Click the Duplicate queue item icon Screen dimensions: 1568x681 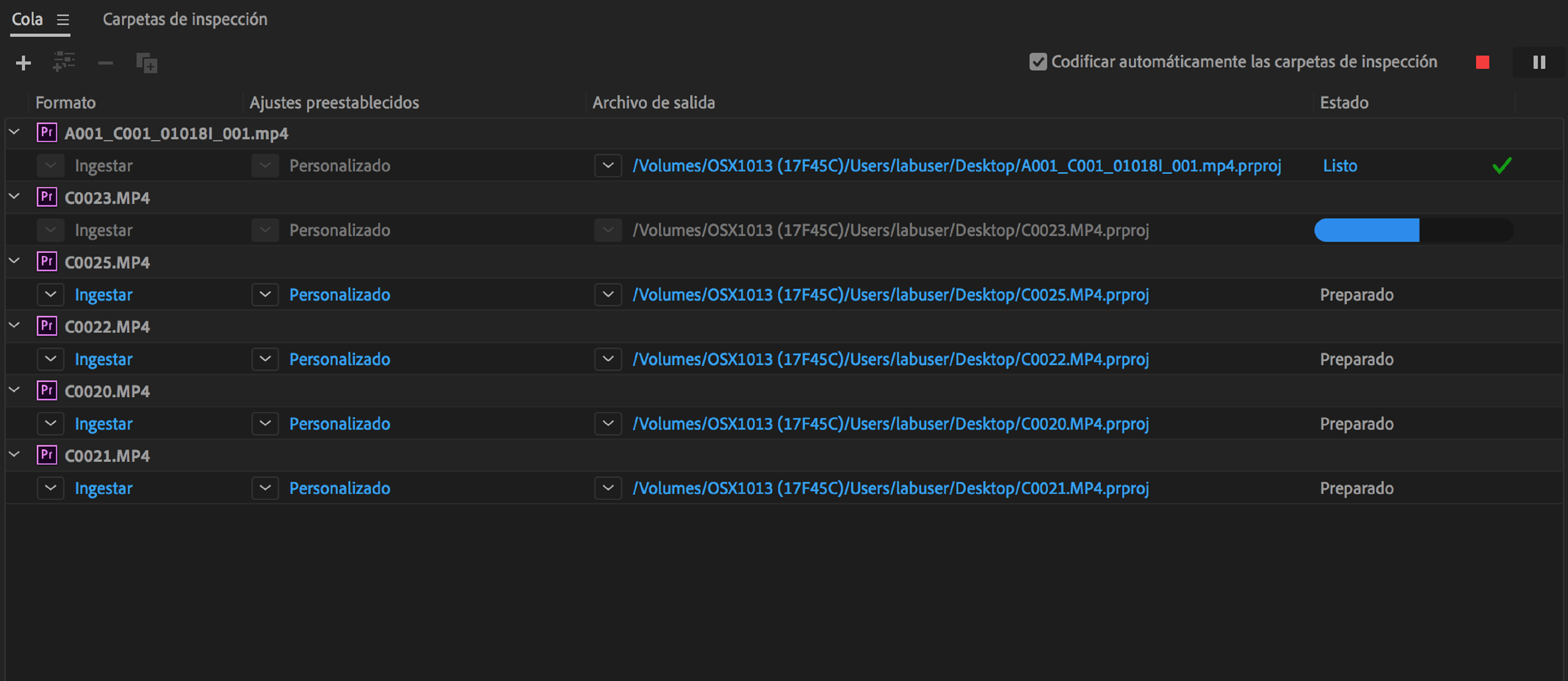147,63
